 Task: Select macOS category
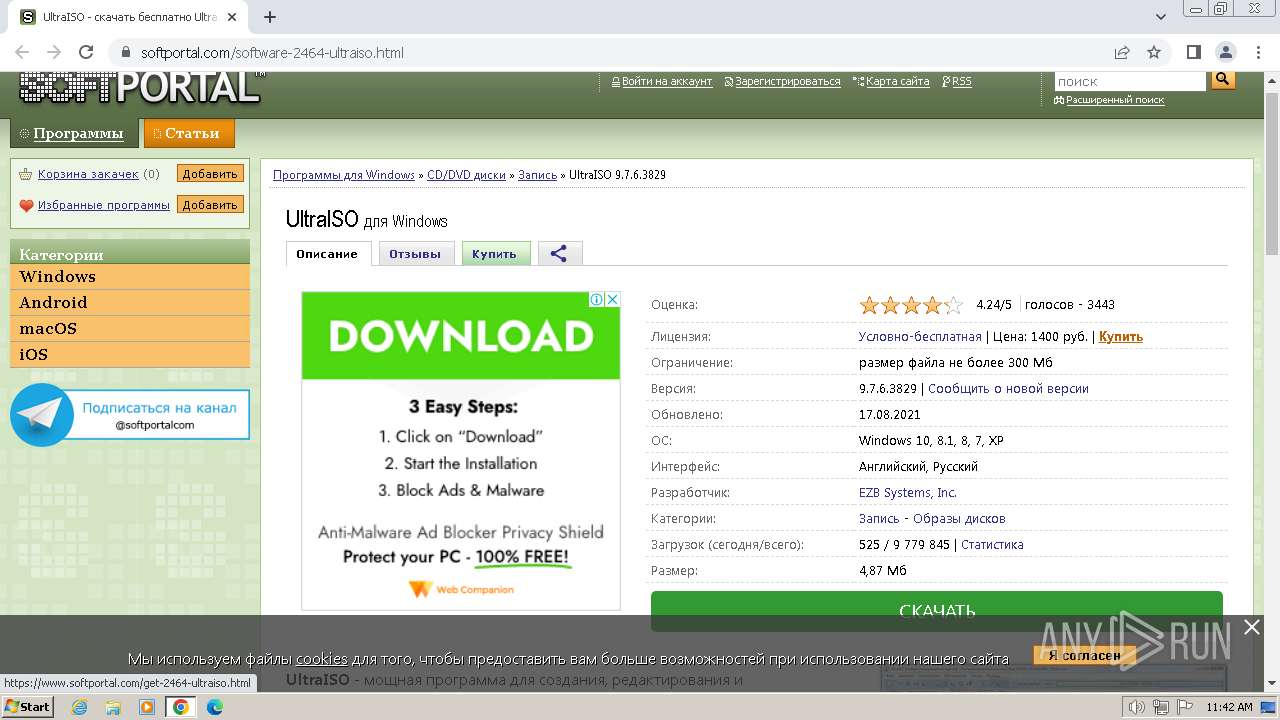pos(130,329)
